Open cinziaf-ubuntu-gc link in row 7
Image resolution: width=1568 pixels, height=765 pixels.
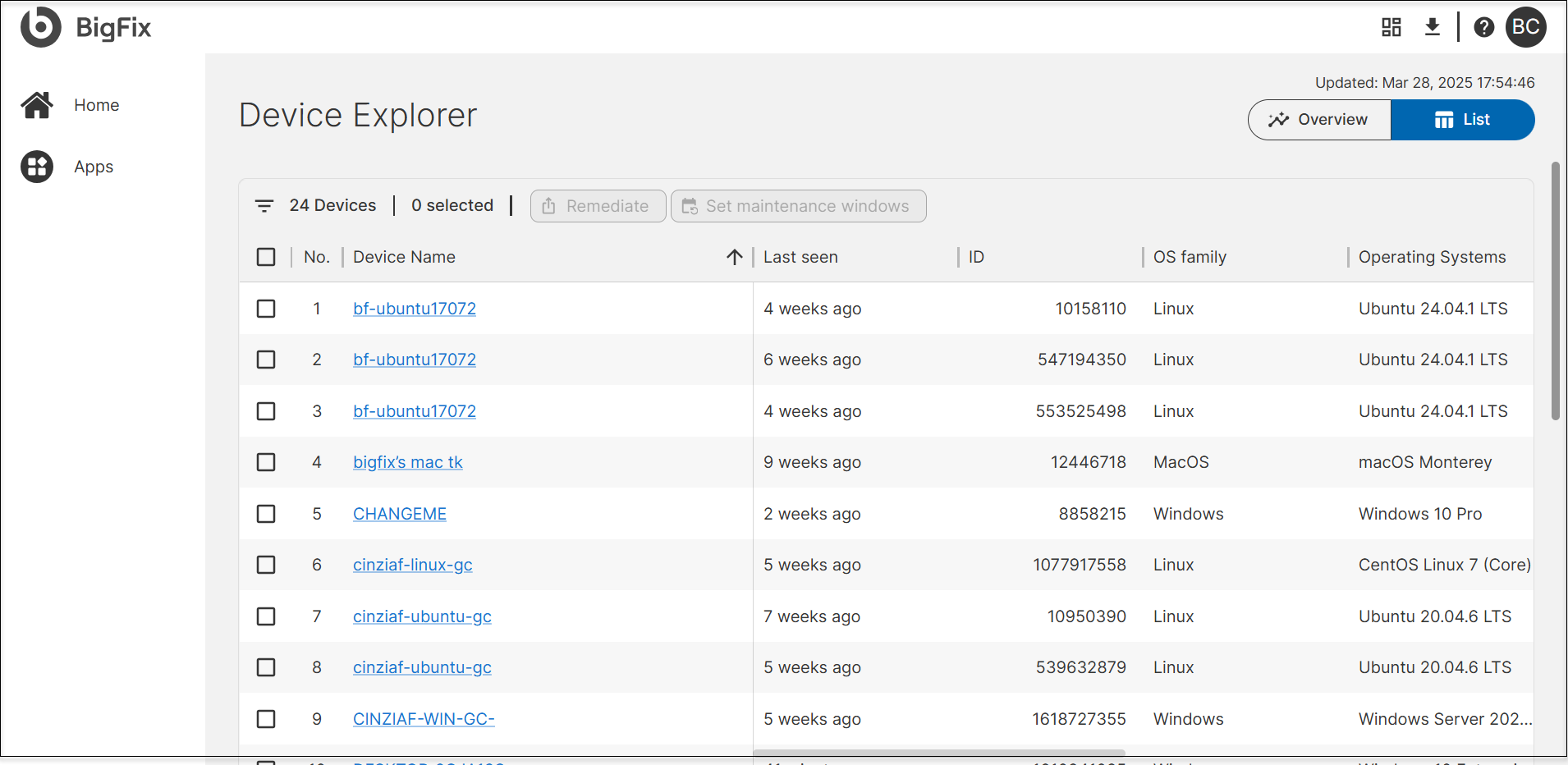click(422, 616)
